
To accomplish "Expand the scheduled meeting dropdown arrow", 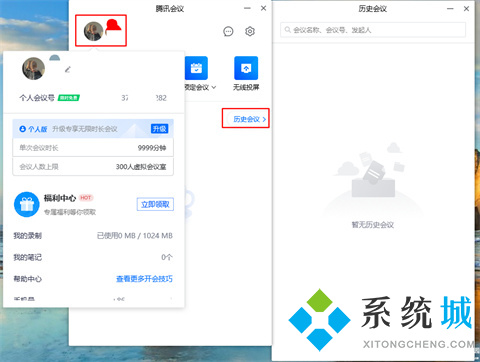I will [x=214, y=87].
